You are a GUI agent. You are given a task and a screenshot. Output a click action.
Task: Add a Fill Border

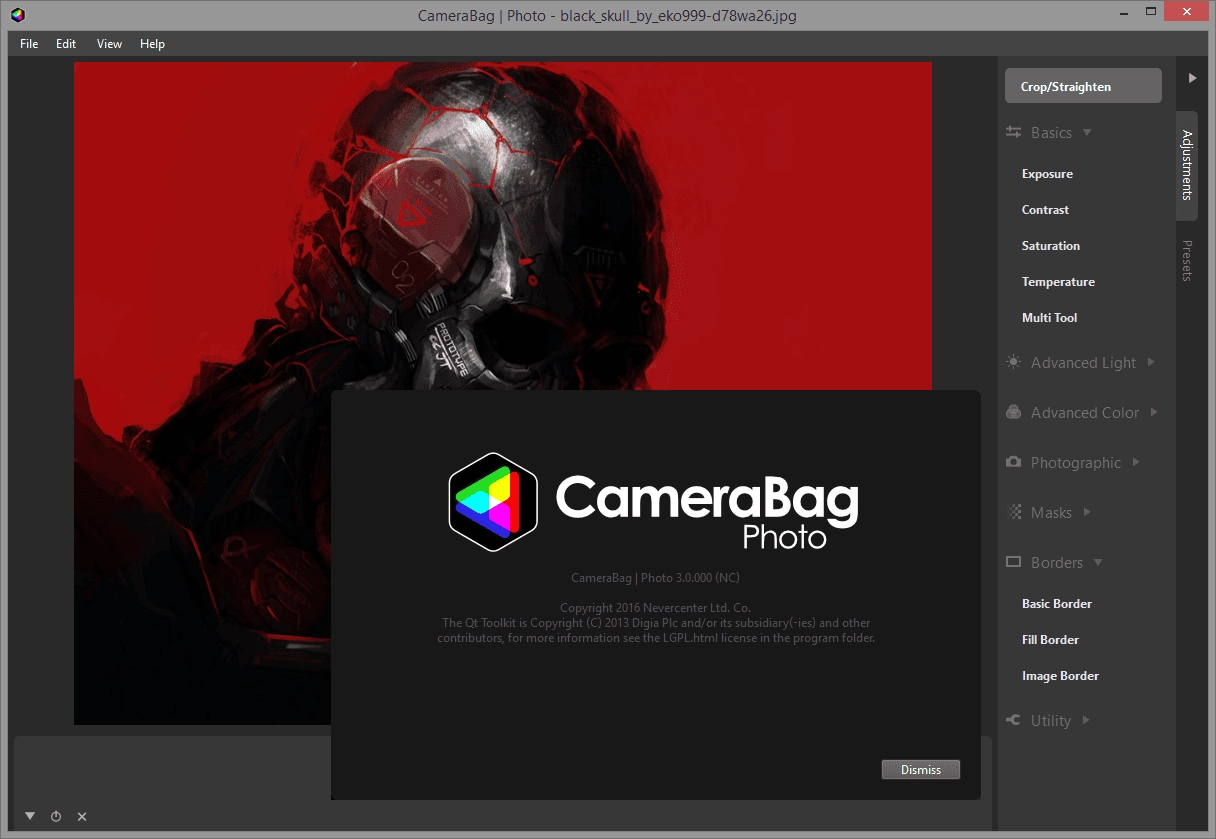(1050, 640)
